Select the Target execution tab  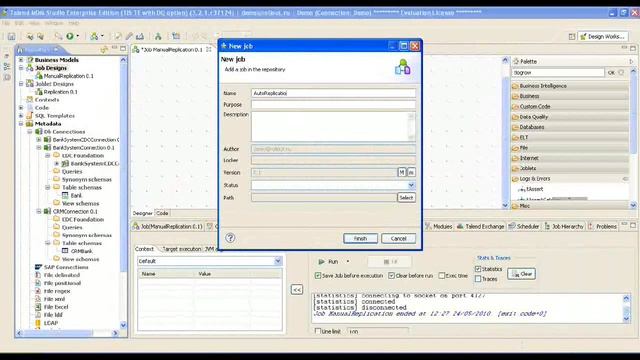tap(182, 249)
